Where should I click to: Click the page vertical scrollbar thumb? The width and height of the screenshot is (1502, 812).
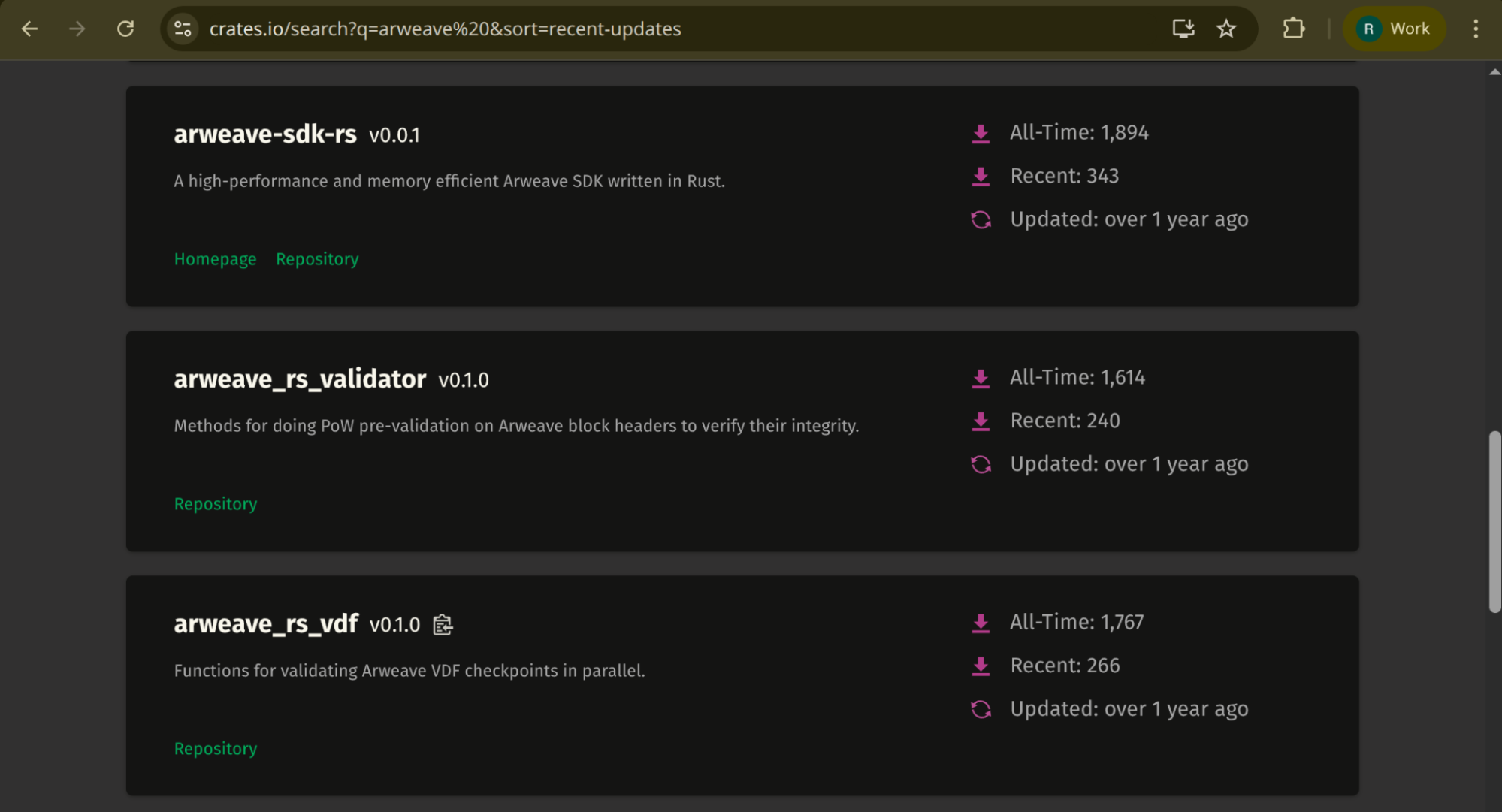tap(1494, 522)
